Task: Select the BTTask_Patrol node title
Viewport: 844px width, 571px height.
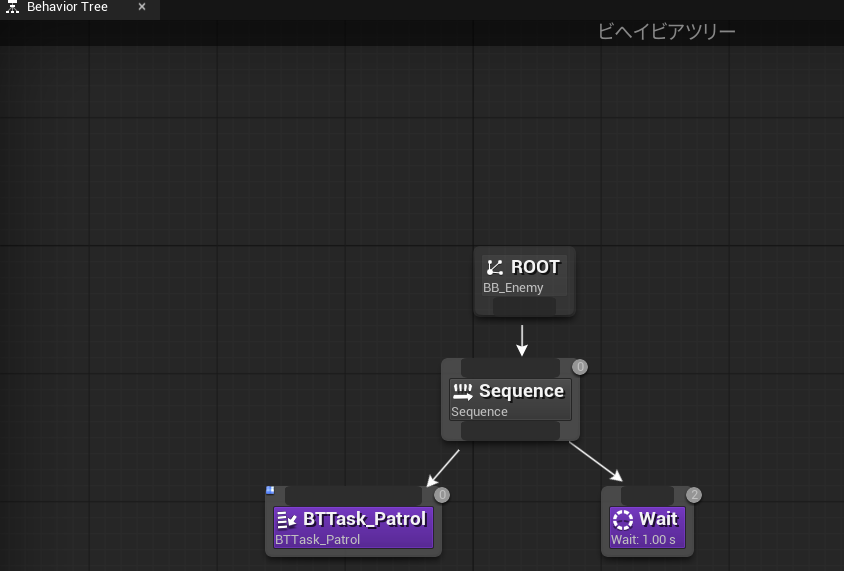Action: click(364, 519)
